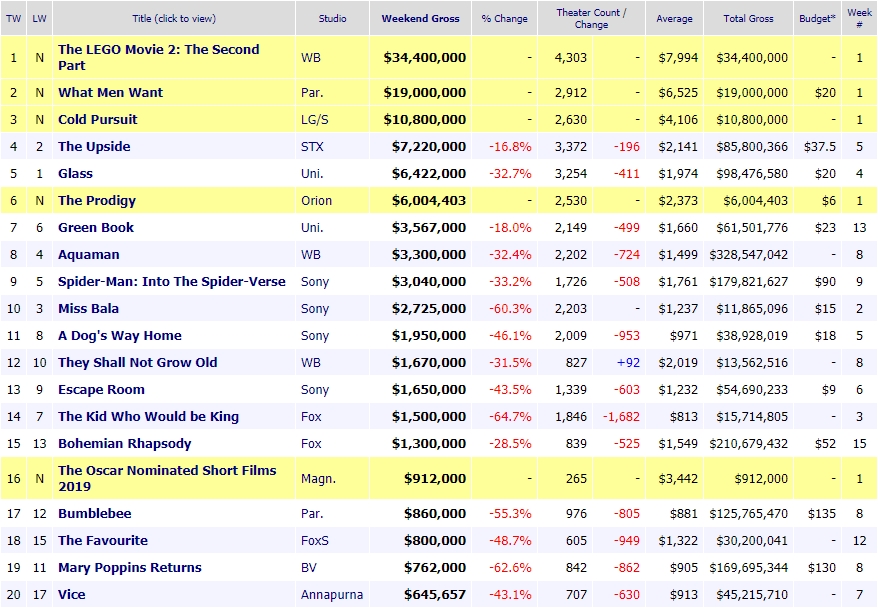Open the Vice movie link

[72, 594]
